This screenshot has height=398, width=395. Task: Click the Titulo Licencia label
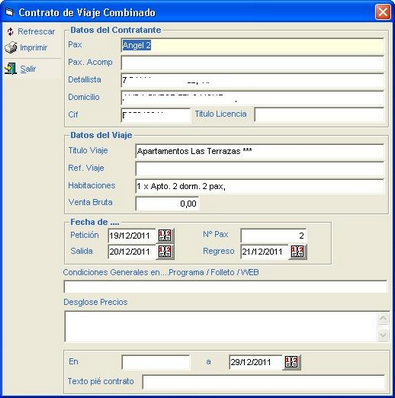221,114
